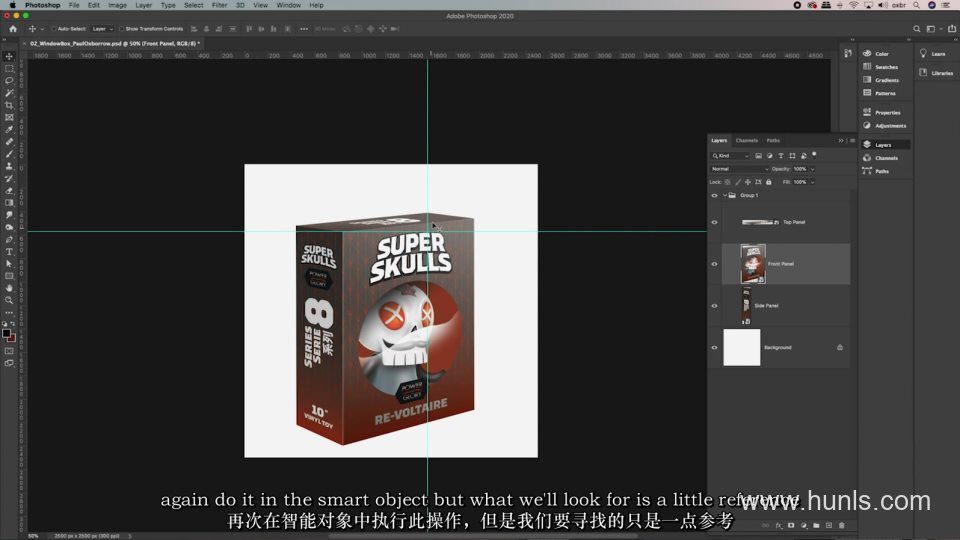This screenshot has width=960, height=540.
Task: Select the Eraser tool
Action: [x=9, y=191]
